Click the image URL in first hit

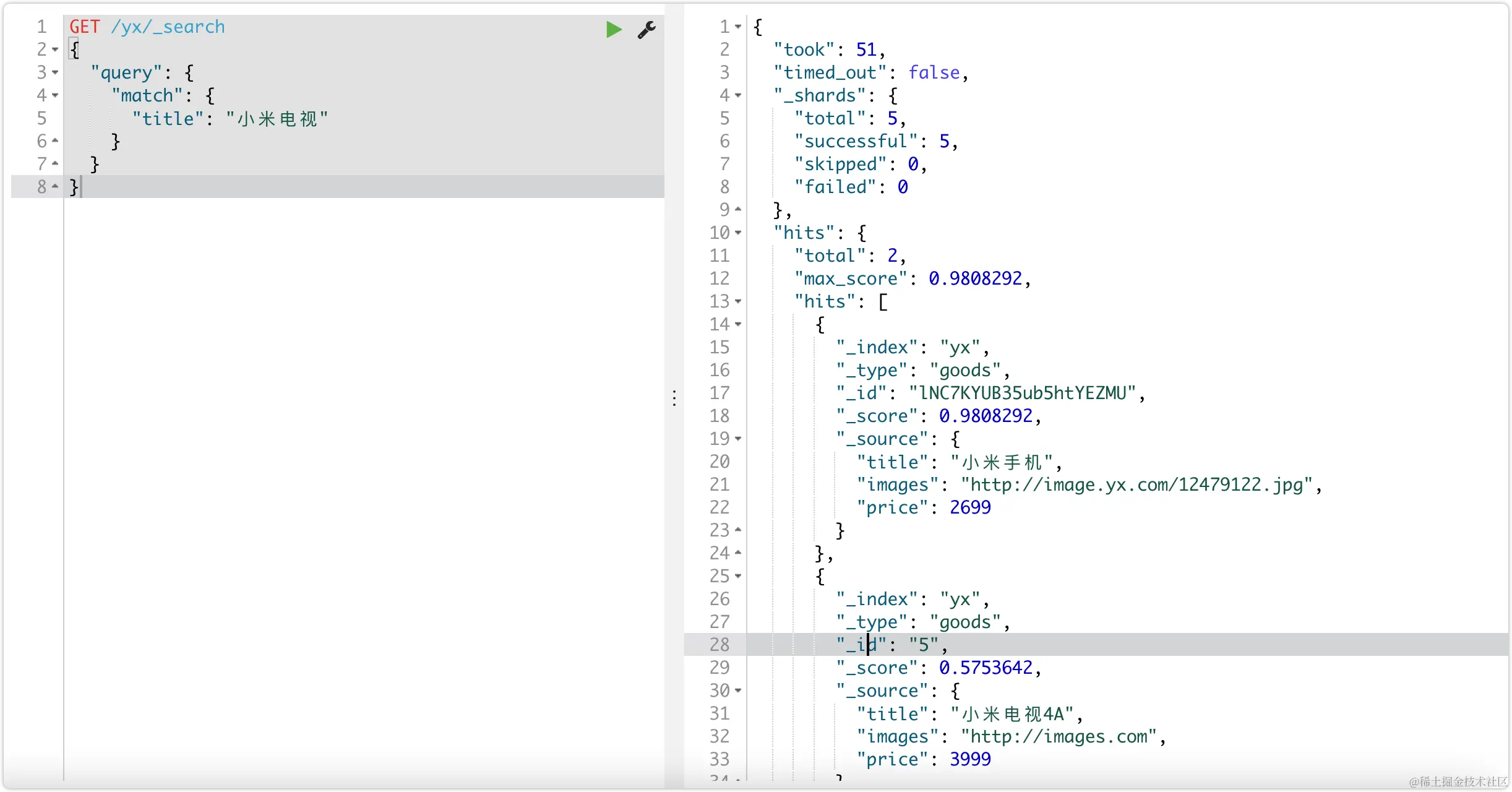pyautogui.click(x=1136, y=484)
